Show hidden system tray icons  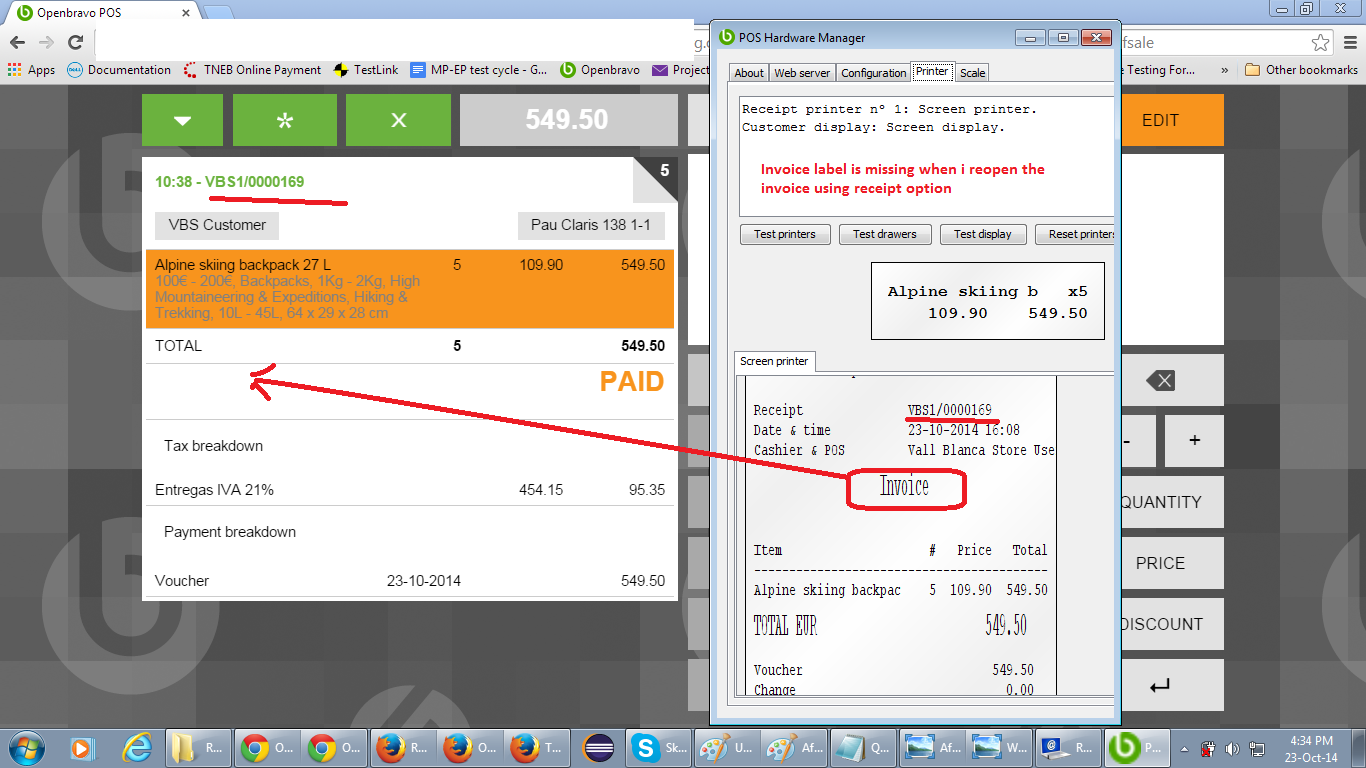click(x=1184, y=748)
